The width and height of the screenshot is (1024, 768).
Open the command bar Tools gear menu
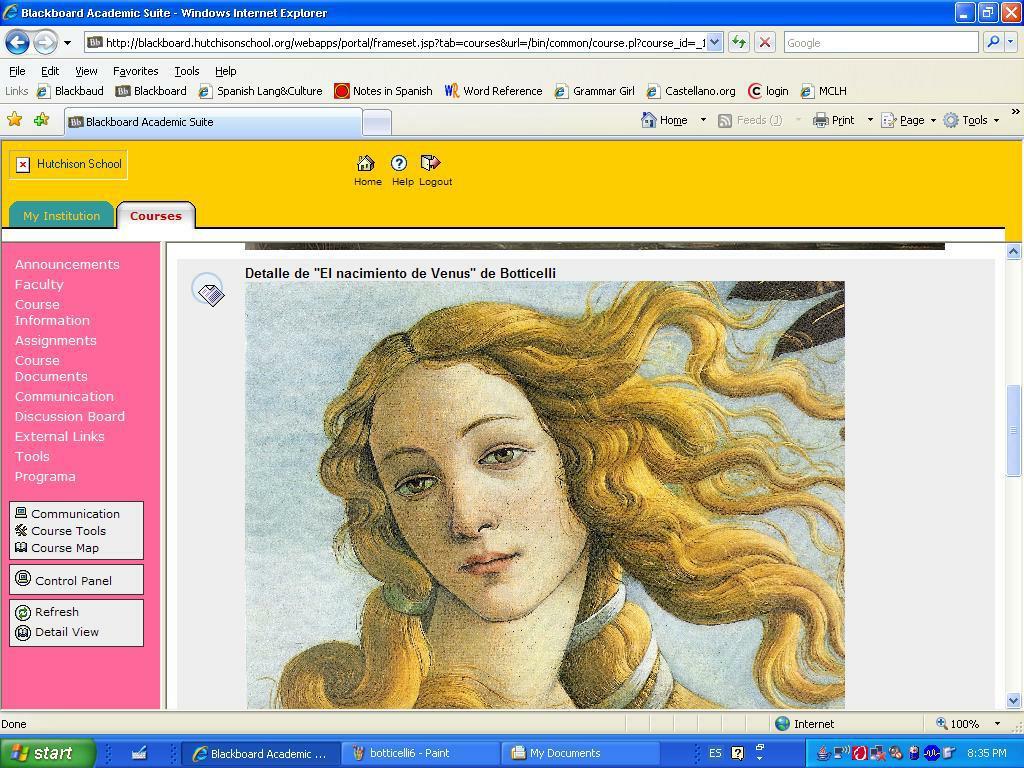click(x=971, y=120)
